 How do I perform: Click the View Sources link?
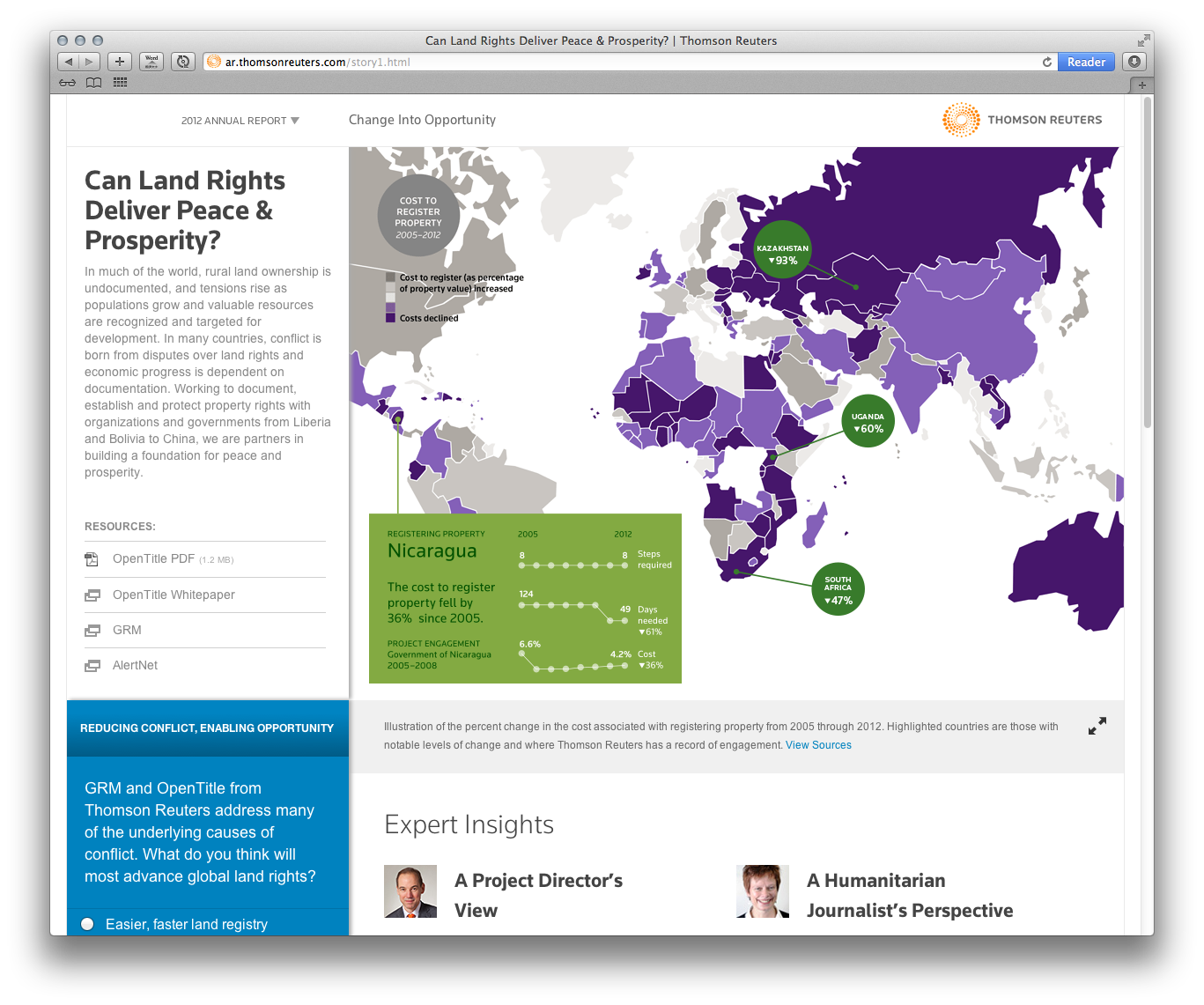[x=818, y=745]
